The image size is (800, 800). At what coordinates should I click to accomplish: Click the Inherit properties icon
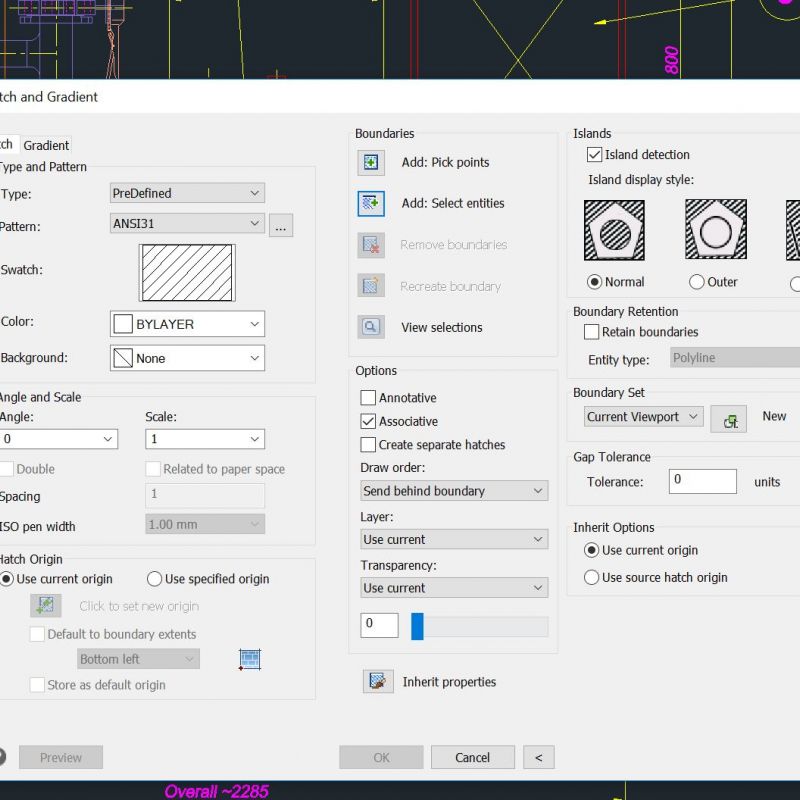pyautogui.click(x=377, y=682)
